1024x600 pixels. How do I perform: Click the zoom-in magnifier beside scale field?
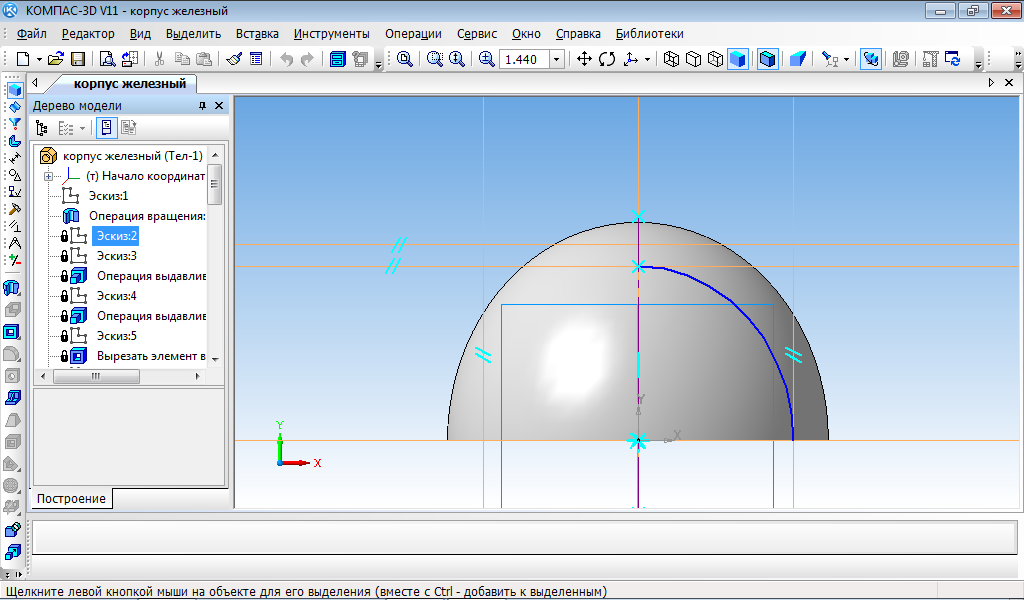pyautogui.click(x=486, y=59)
